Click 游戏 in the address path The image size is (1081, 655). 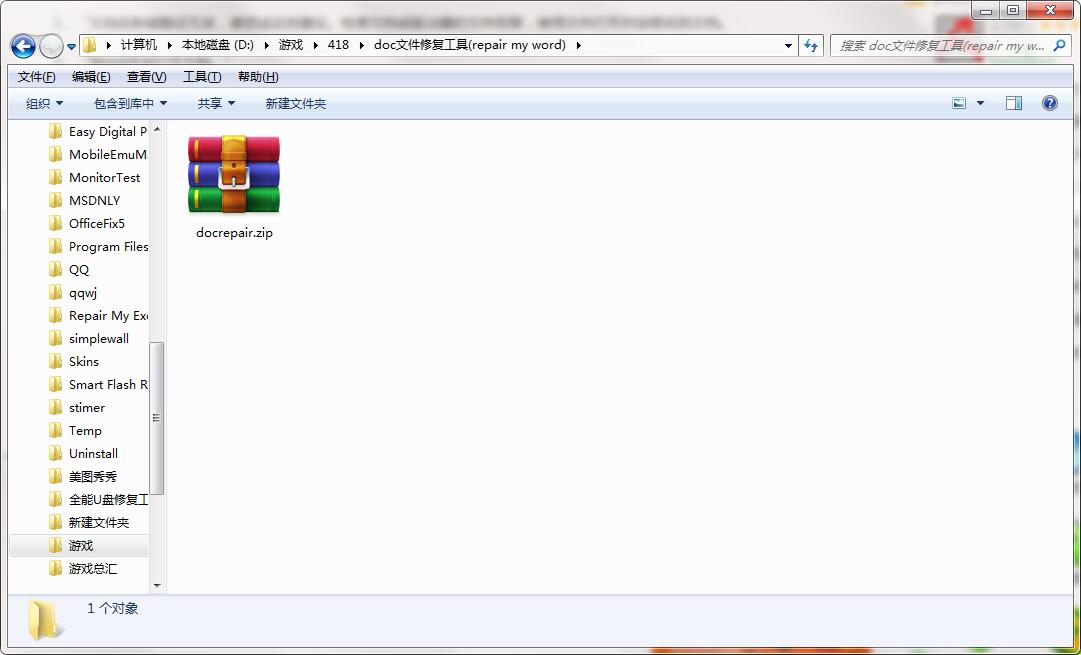point(291,46)
